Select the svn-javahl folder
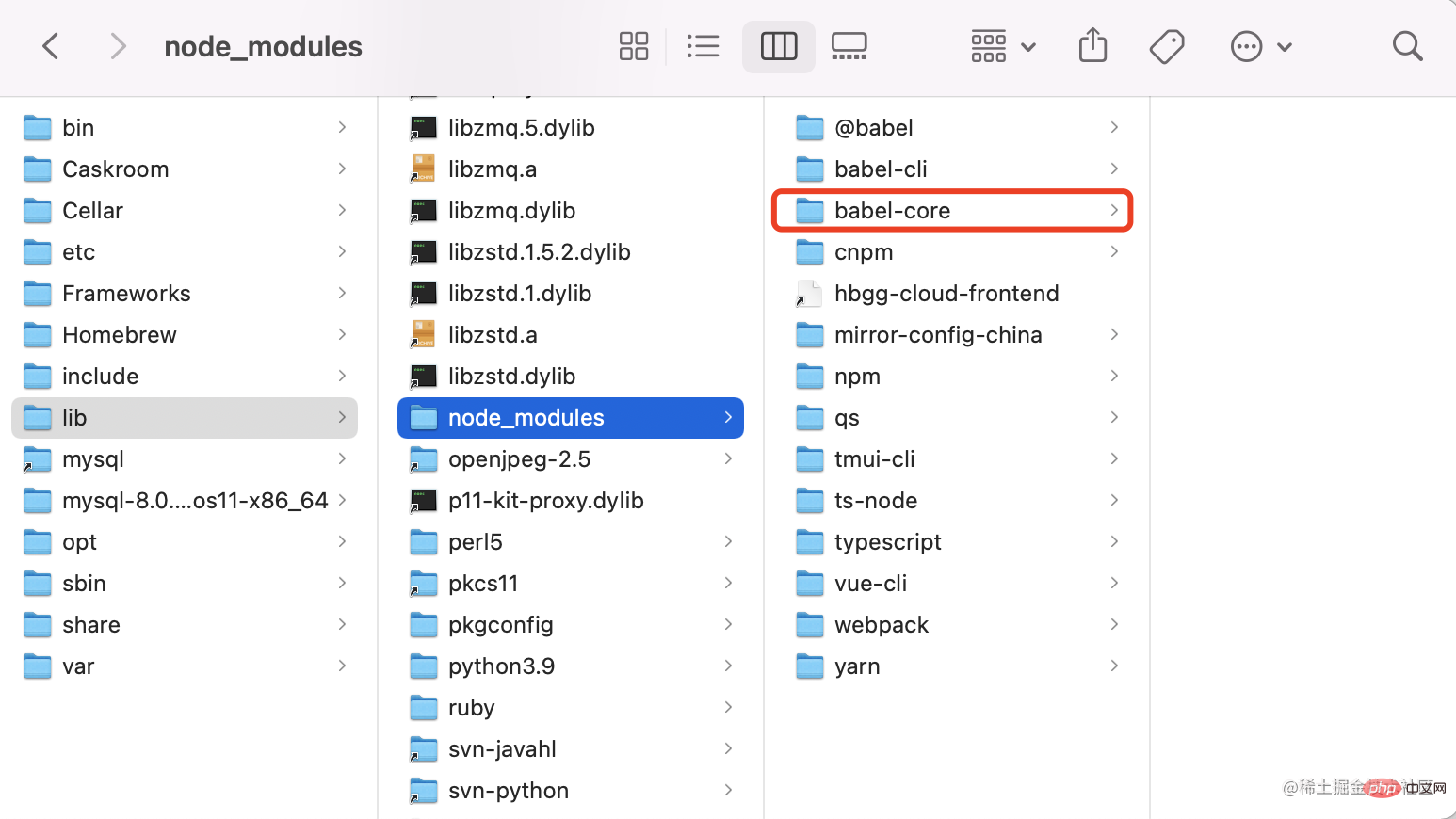Viewport: 1456px width, 819px height. click(x=571, y=748)
